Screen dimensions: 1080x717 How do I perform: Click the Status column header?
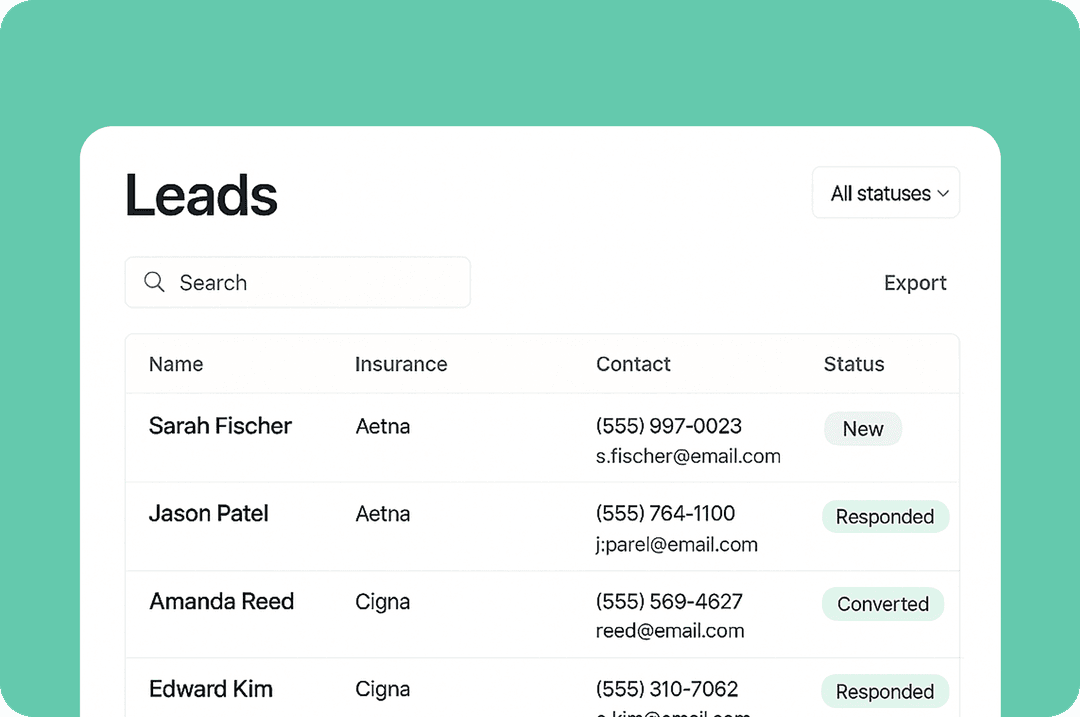tap(854, 364)
